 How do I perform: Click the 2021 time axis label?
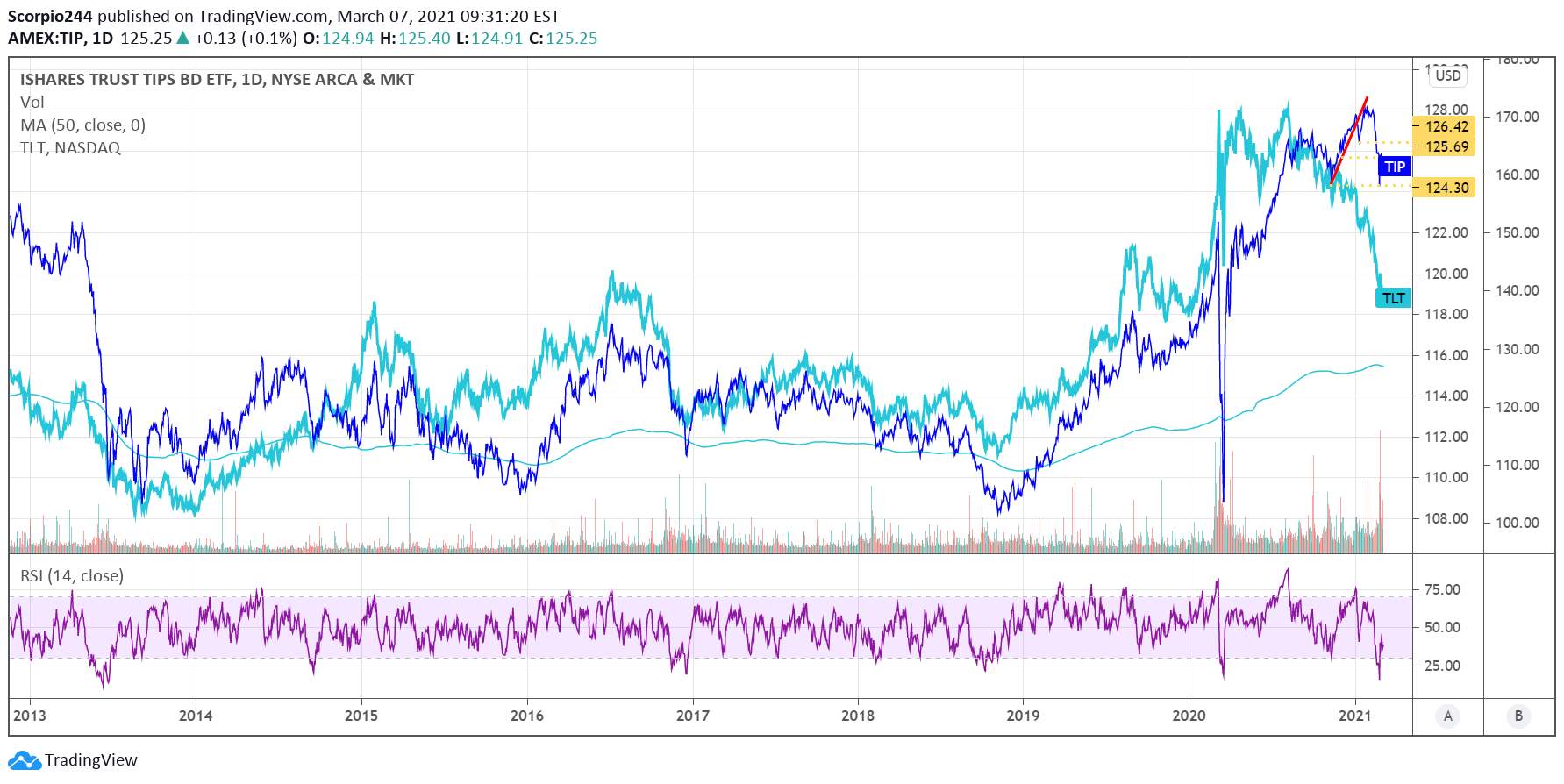click(1354, 716)
